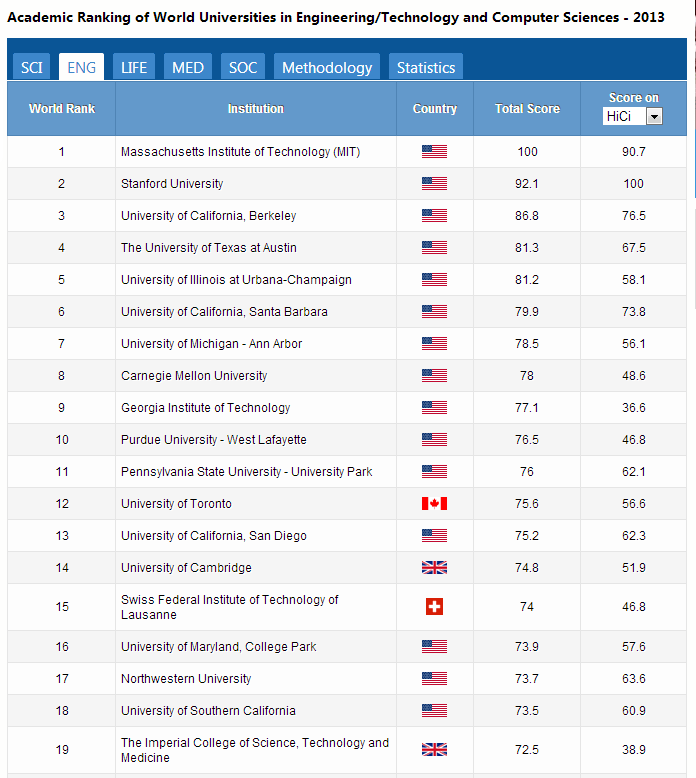Click the Country column header

point(435,109)
